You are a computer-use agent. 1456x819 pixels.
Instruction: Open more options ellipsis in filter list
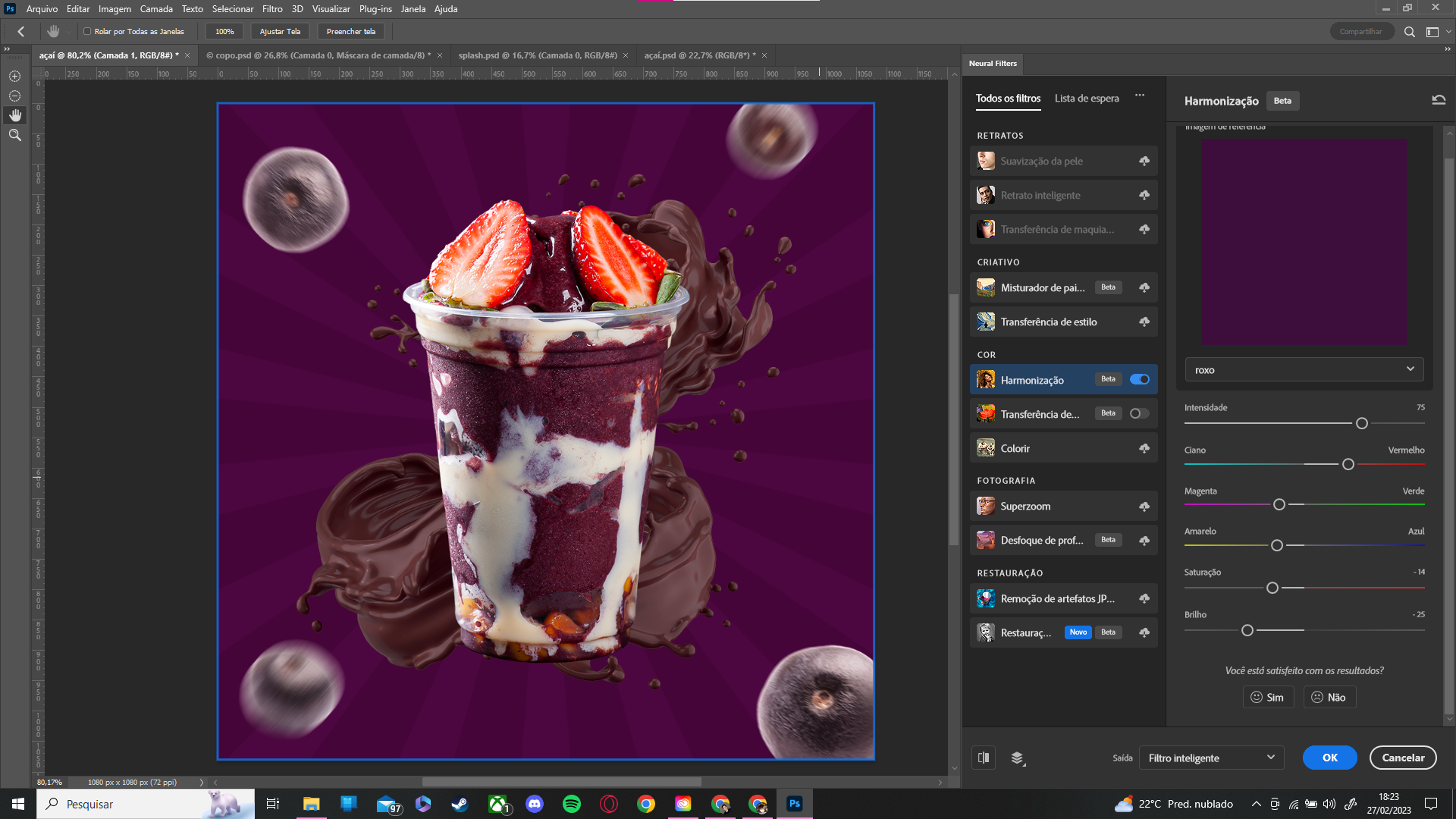point(1139,96)
